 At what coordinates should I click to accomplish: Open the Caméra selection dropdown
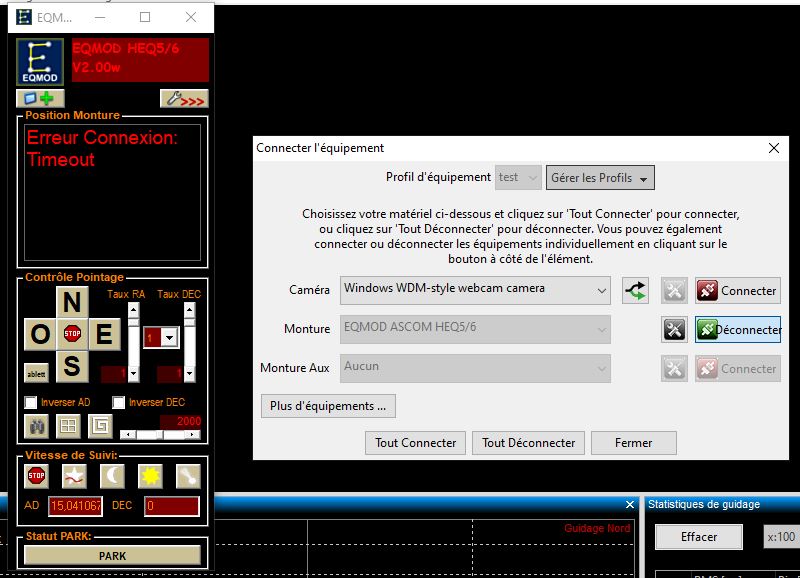475,290
